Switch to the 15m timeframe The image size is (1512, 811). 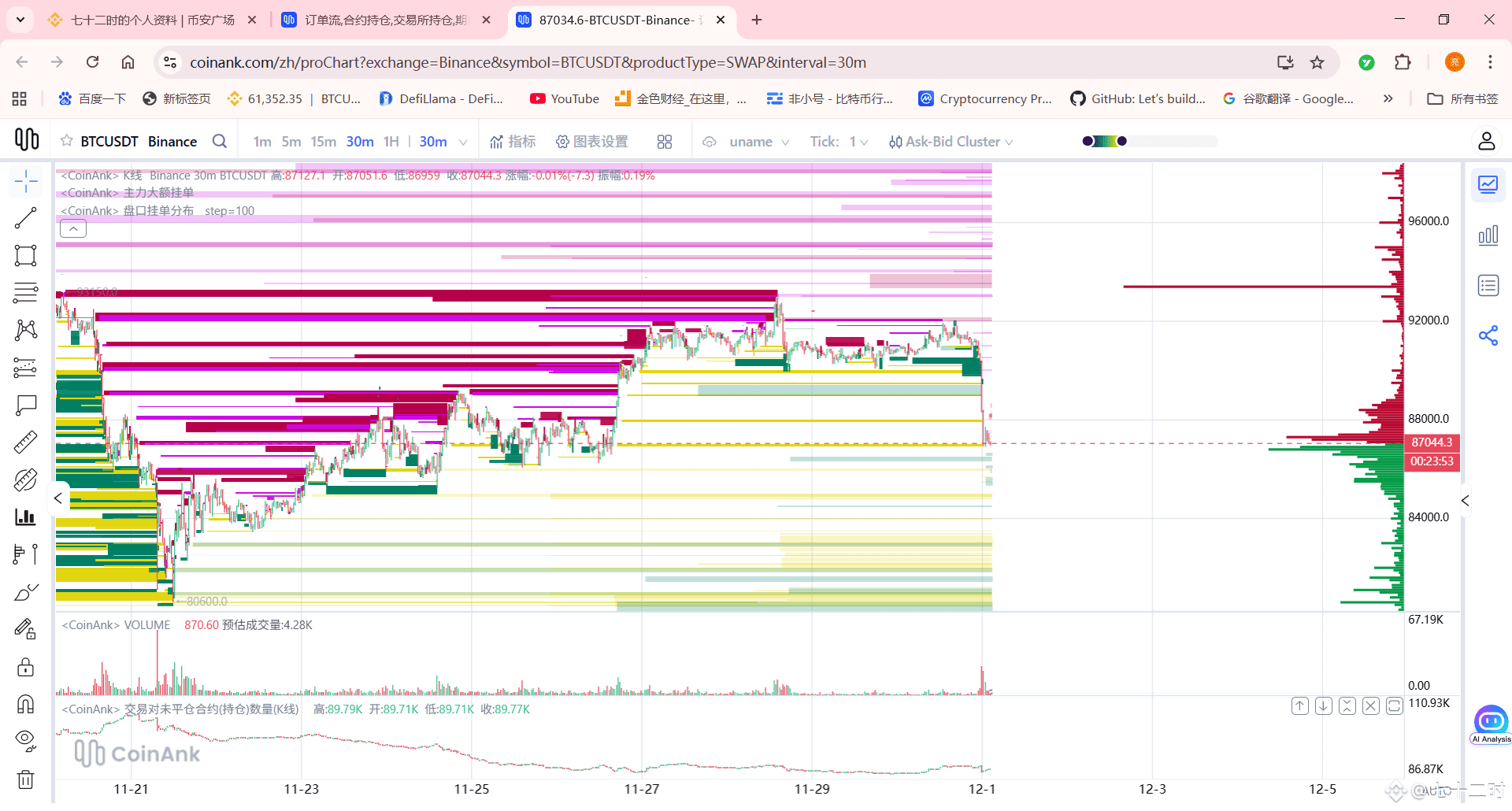pos(323,142)
